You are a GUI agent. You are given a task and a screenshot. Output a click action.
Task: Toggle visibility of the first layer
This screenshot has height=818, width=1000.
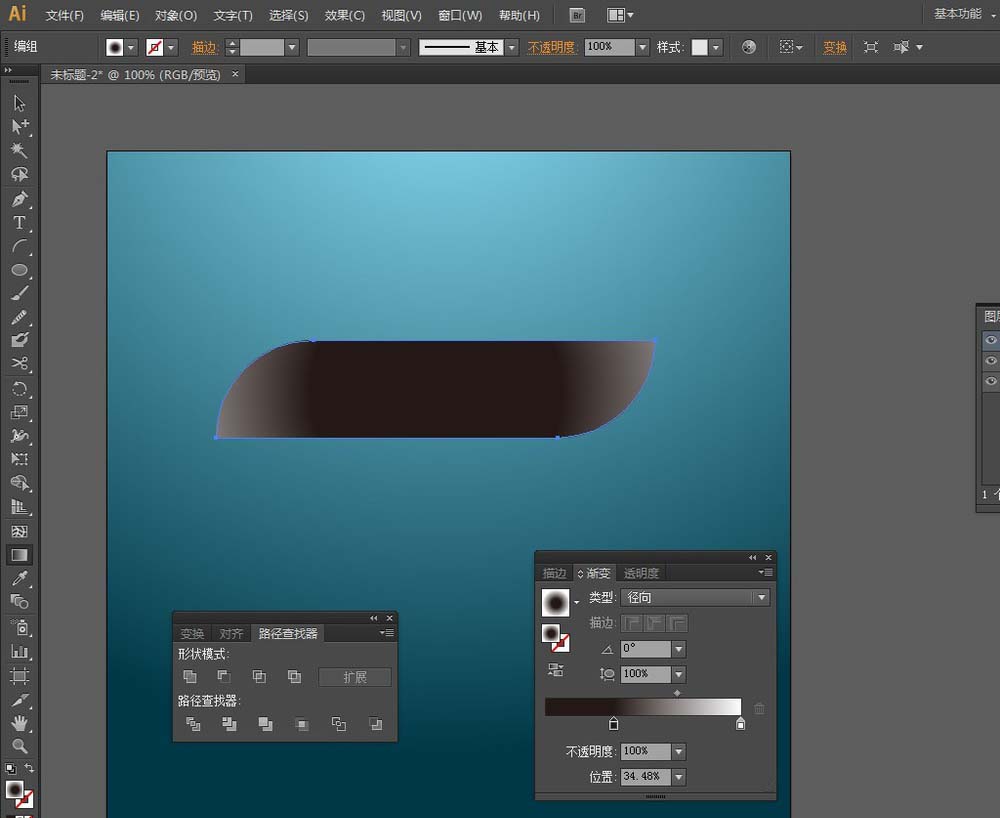coord(990,340)
